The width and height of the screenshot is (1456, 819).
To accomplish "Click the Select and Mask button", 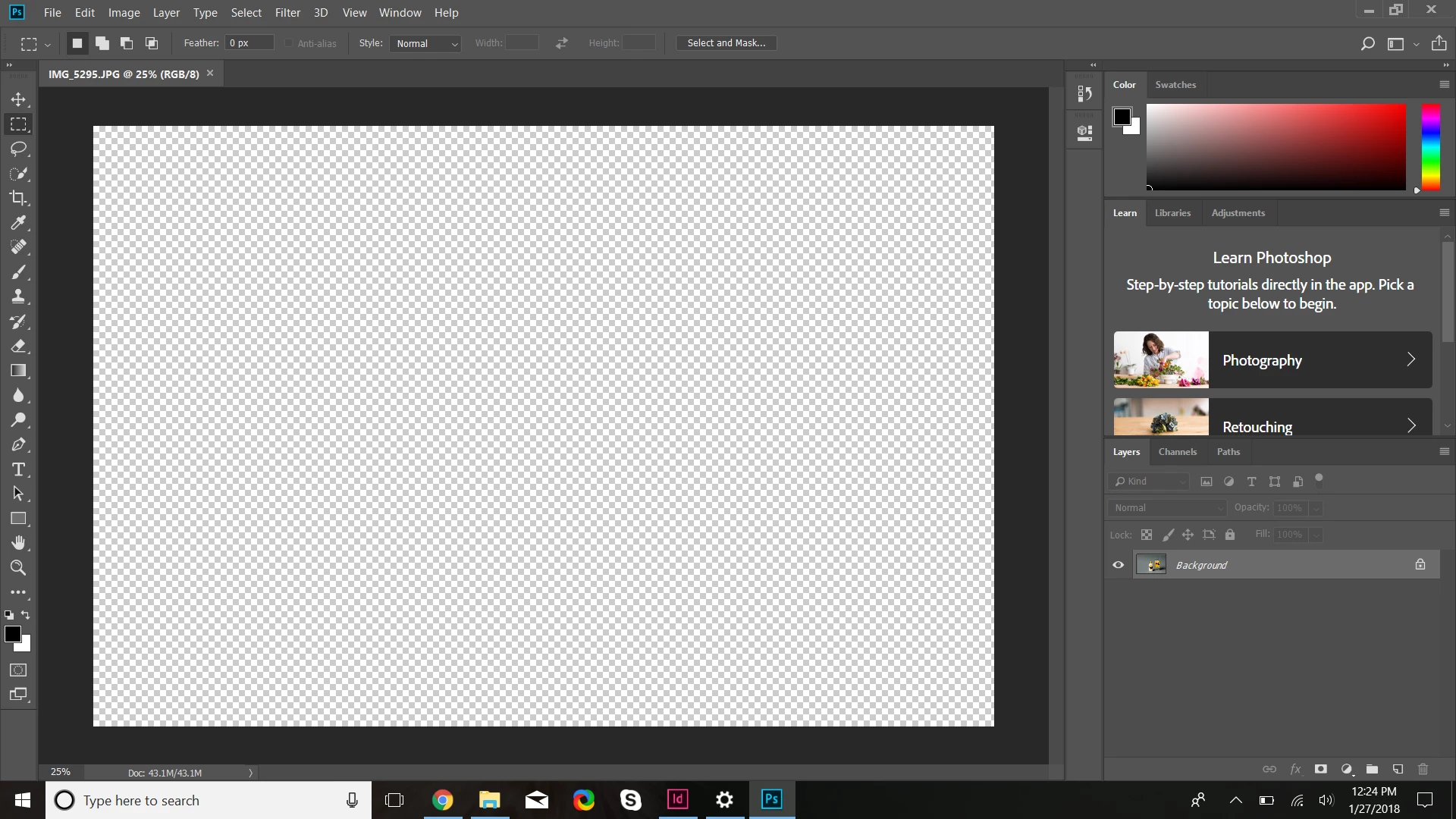I will tap(726, 43).
